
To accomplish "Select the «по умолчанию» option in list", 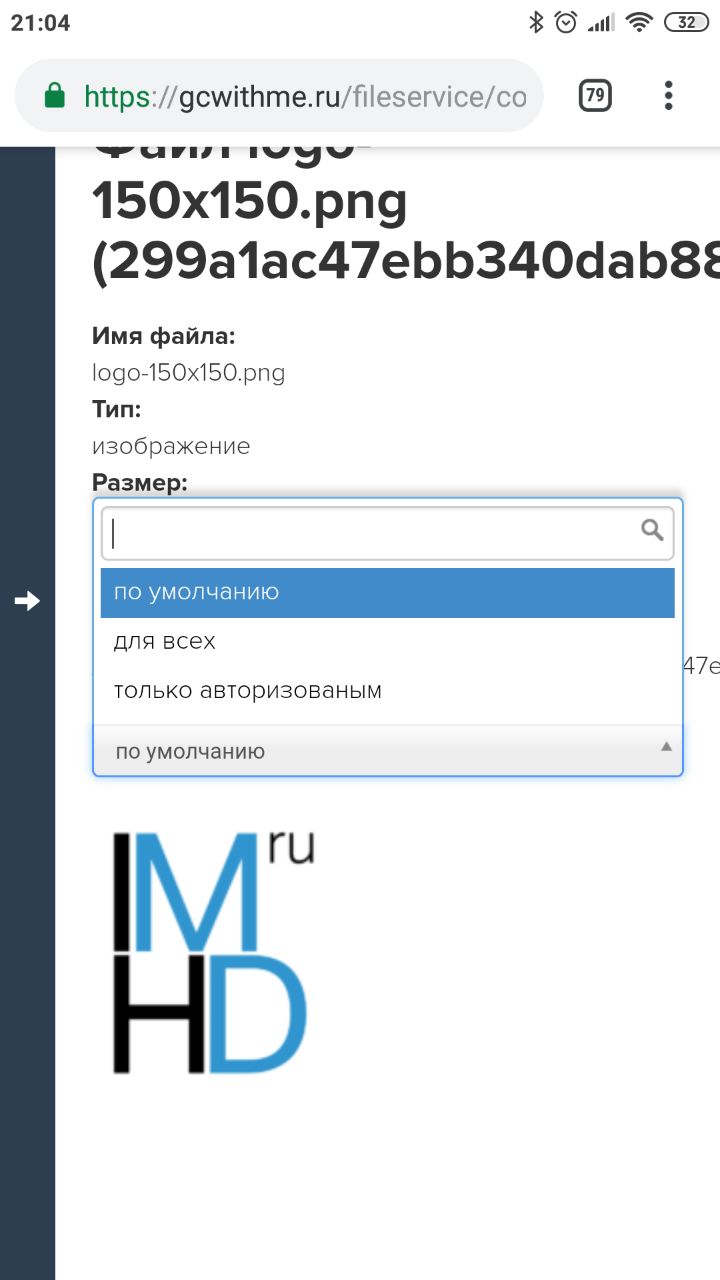I will 388,593.
